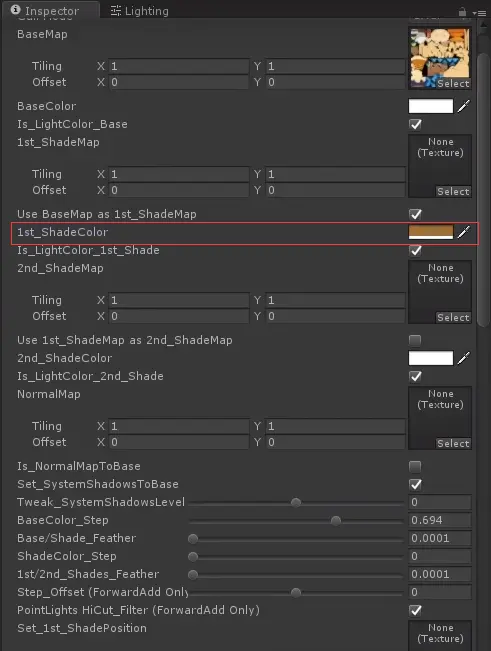Click Select on the 1st_ShadeMap texture slot

[x=453, y=191]
